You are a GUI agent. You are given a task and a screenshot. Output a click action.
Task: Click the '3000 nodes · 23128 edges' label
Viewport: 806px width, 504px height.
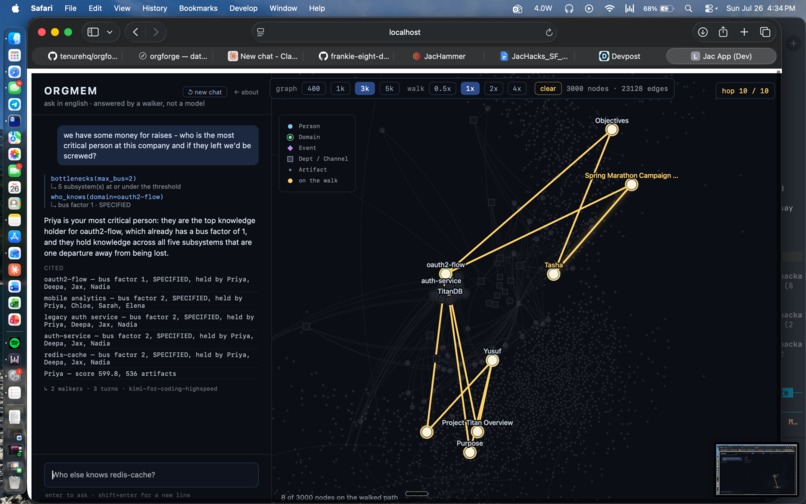coord(617,88)
